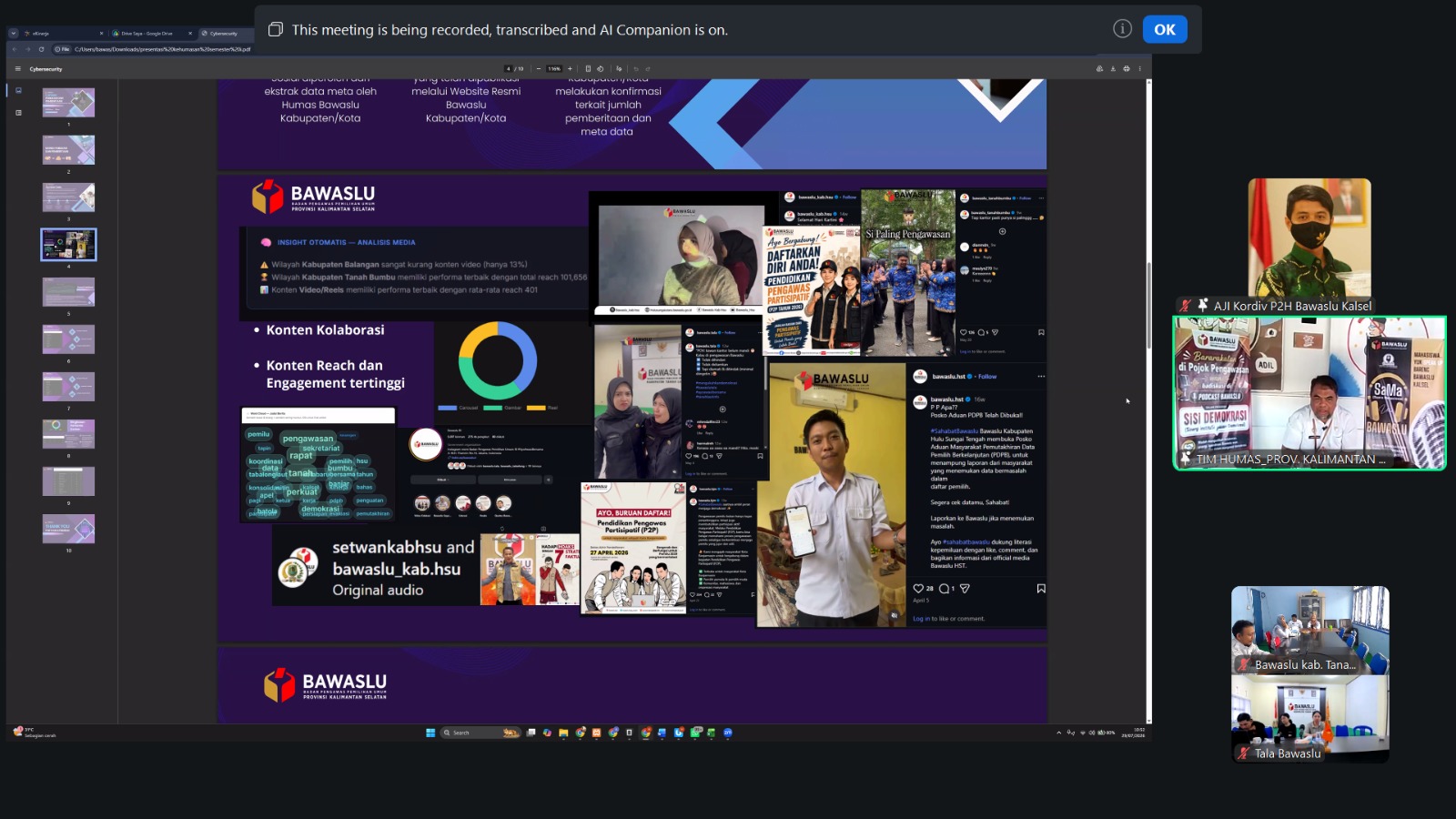Open File Explorer from the taskbar

click(x=564, y=733)
